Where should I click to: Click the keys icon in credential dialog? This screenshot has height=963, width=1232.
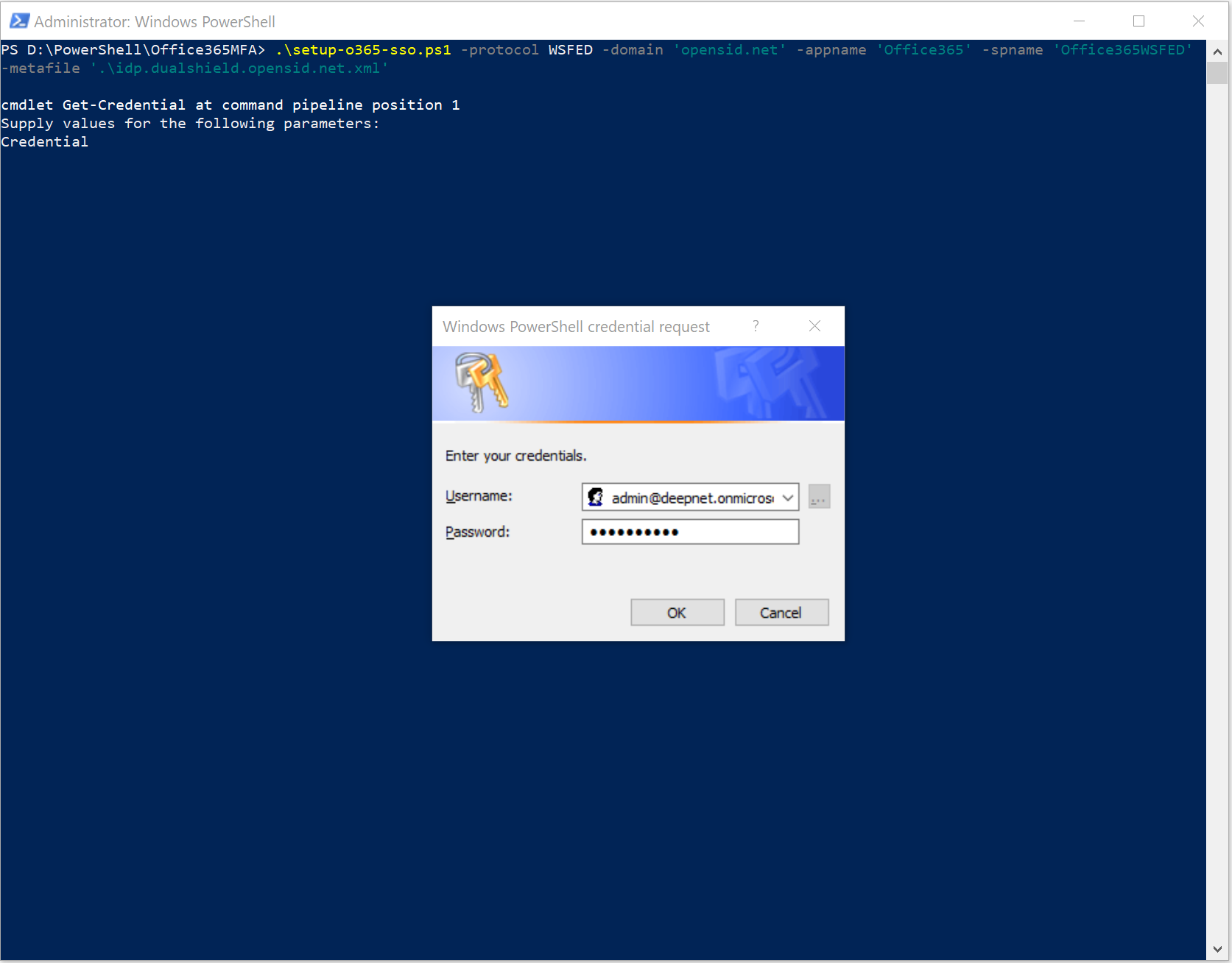tap(482, 382)
